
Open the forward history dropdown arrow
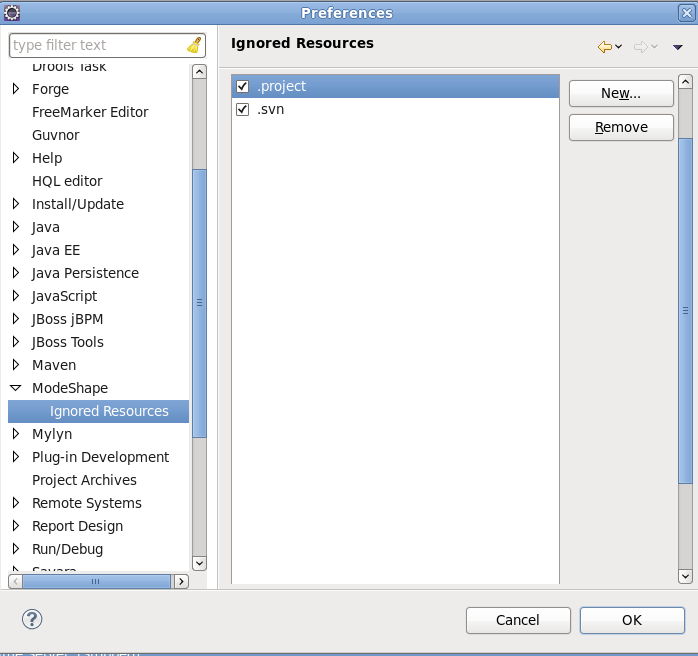pos(654,47)
